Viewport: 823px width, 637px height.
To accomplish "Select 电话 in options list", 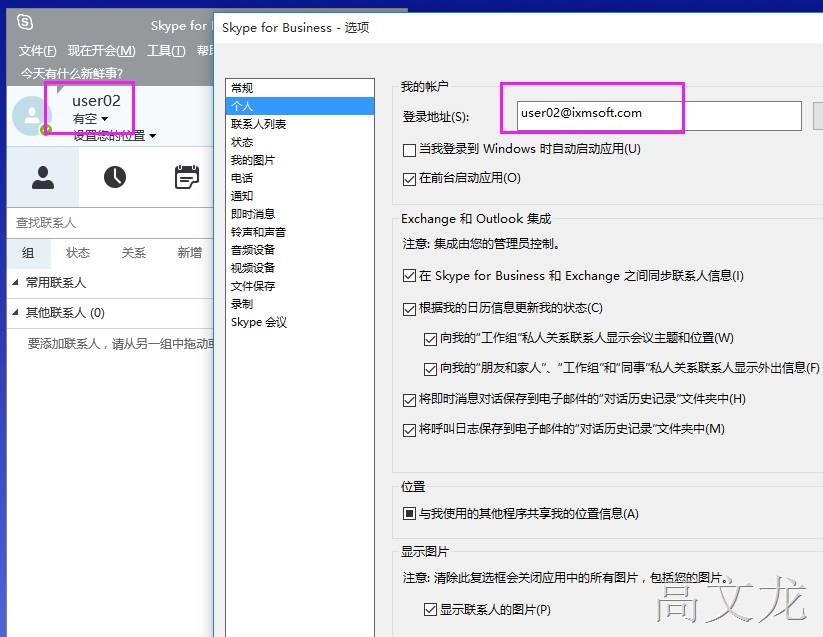I will (x=300, y=178).
